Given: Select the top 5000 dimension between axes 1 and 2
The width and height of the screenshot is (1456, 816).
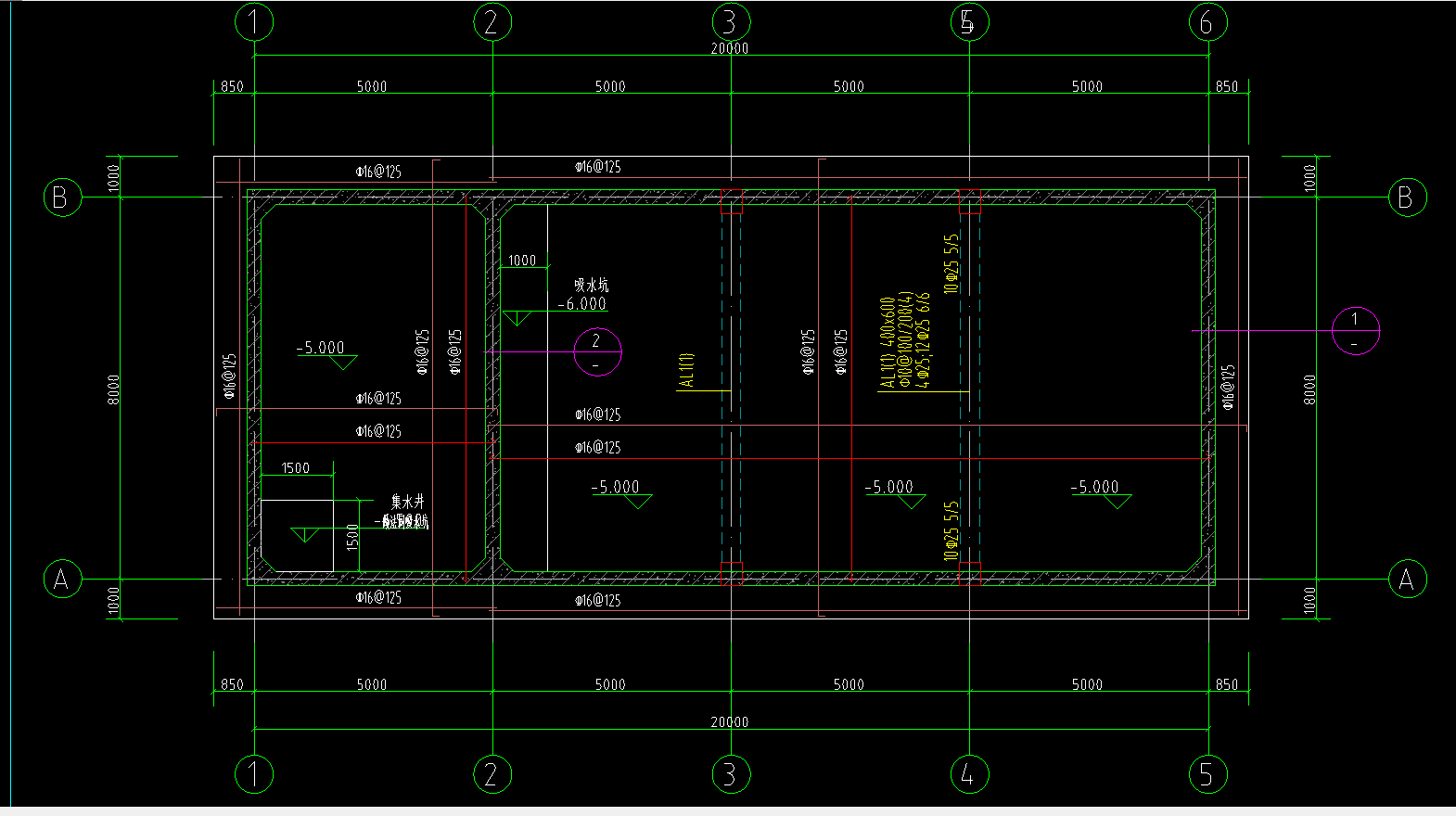Looking at the screenshot, I should tap(372, 86).
